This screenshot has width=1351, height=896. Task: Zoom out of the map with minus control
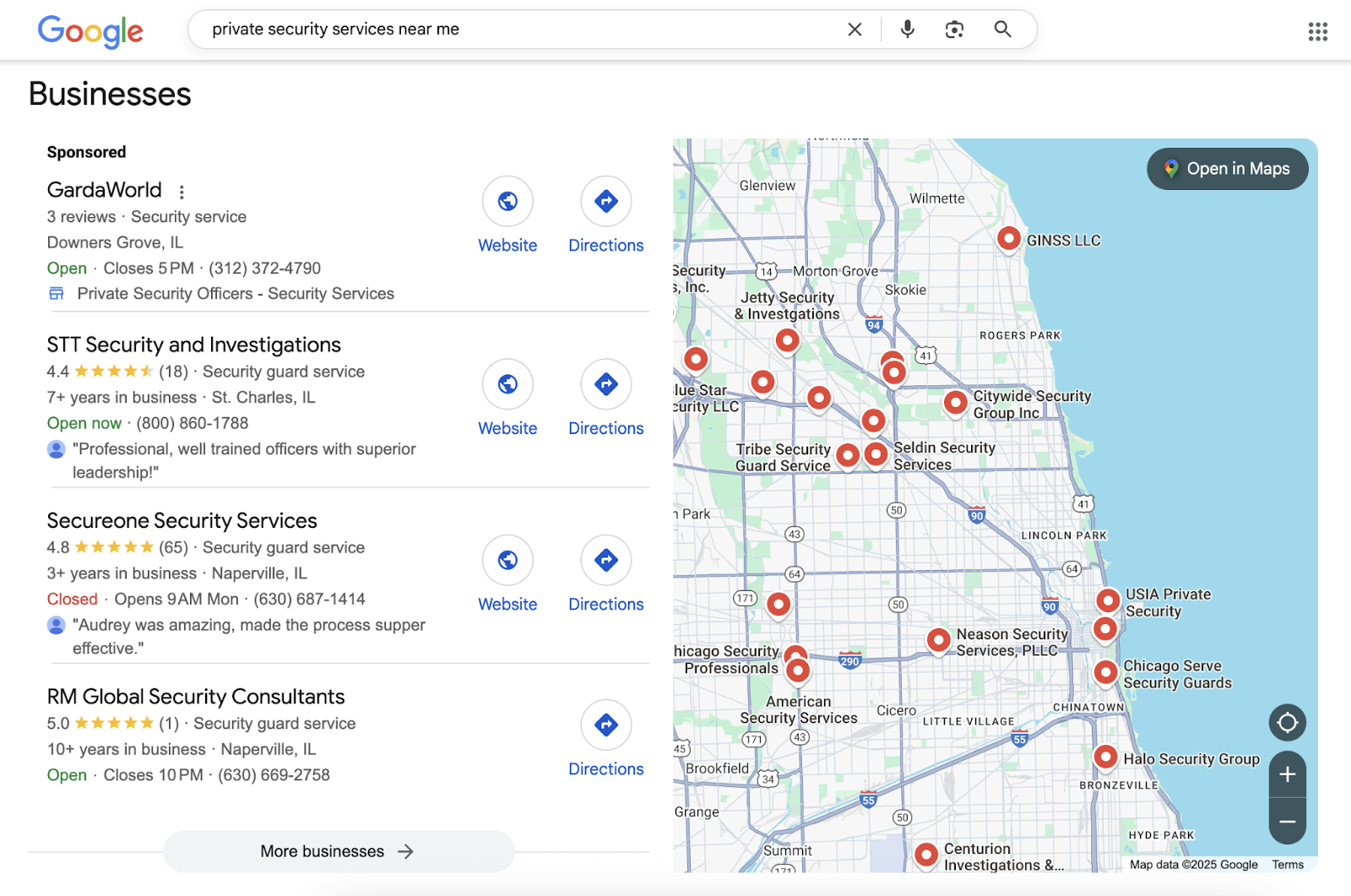[1287, 820]
